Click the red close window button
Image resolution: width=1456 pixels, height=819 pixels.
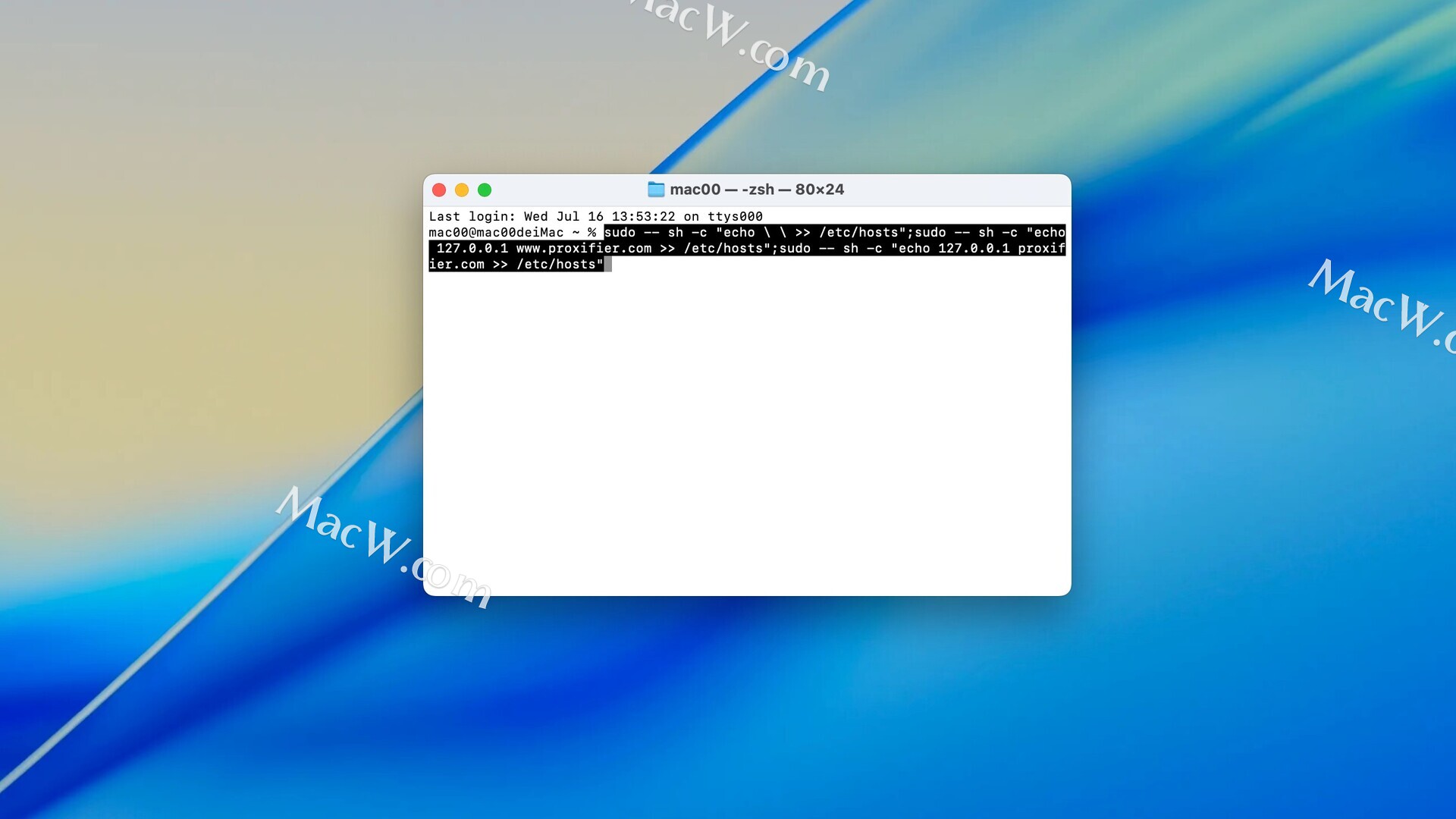[439, 190]
